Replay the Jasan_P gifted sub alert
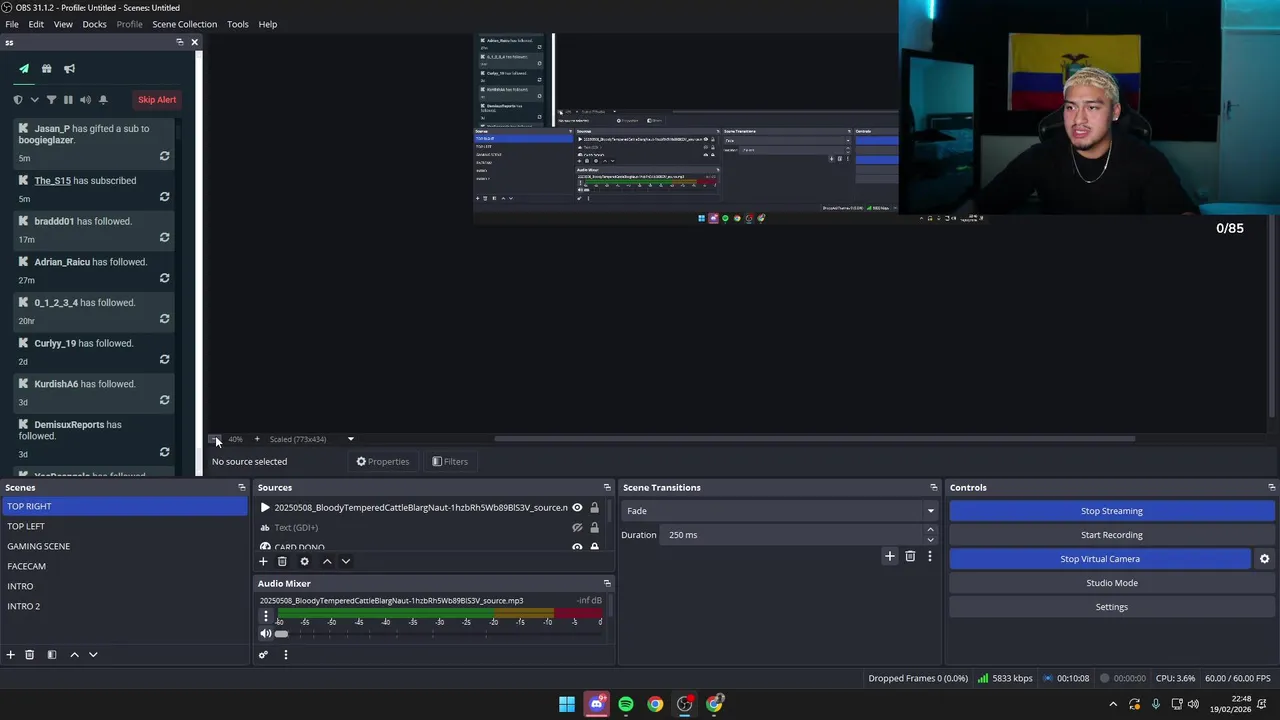This screenshot has height=720, width=1280. tap(164, 156)
